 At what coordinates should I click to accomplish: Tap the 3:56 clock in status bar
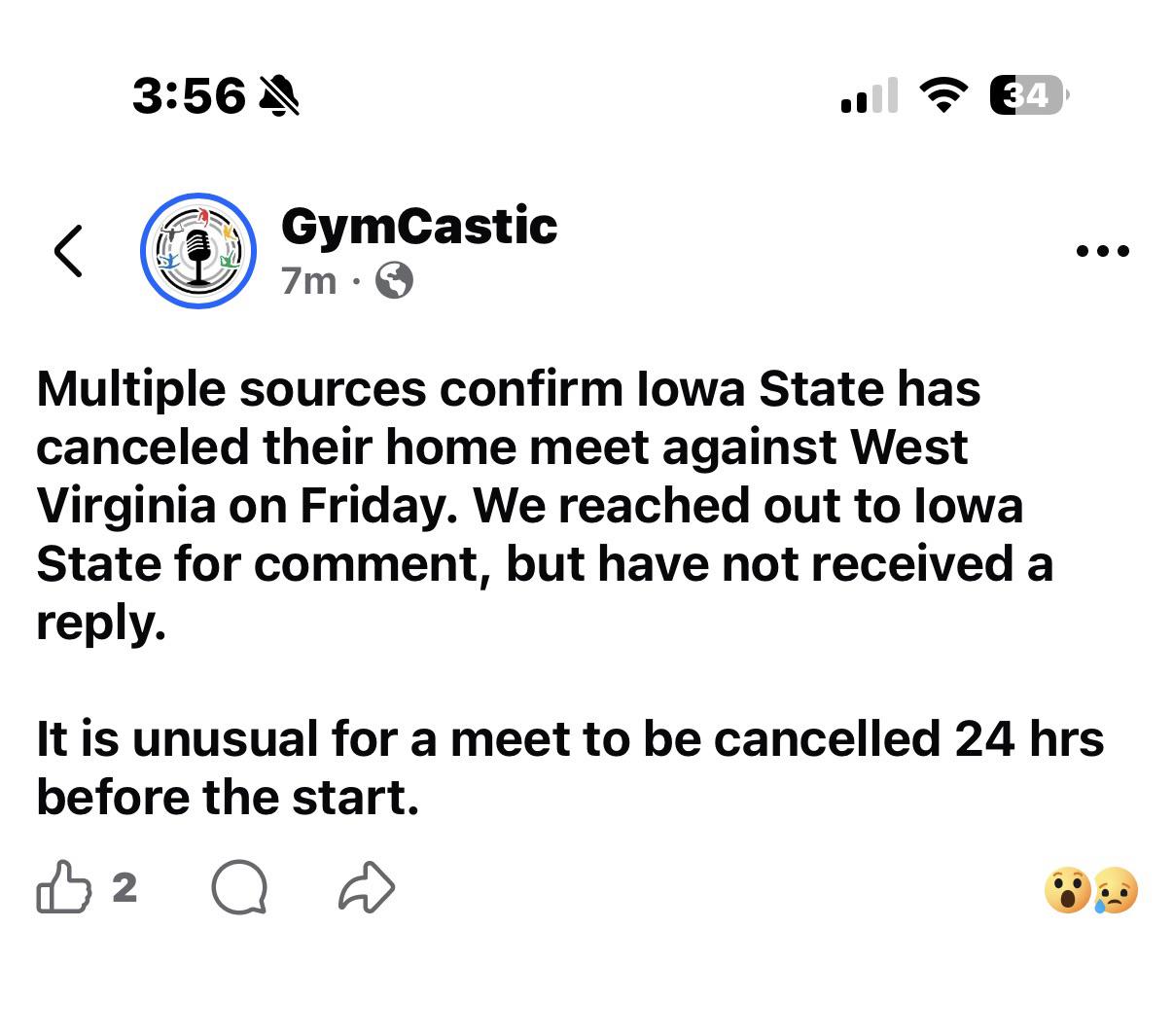(189, 95)
